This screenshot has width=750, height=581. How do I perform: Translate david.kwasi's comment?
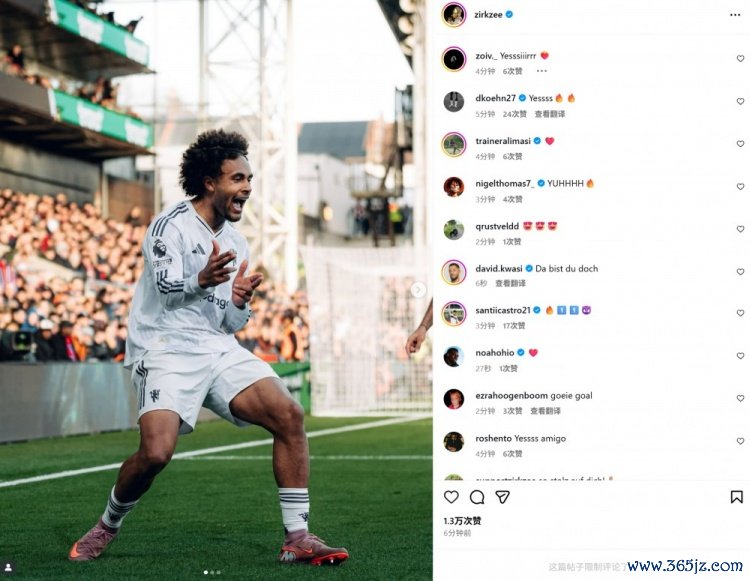pos(510,283)
